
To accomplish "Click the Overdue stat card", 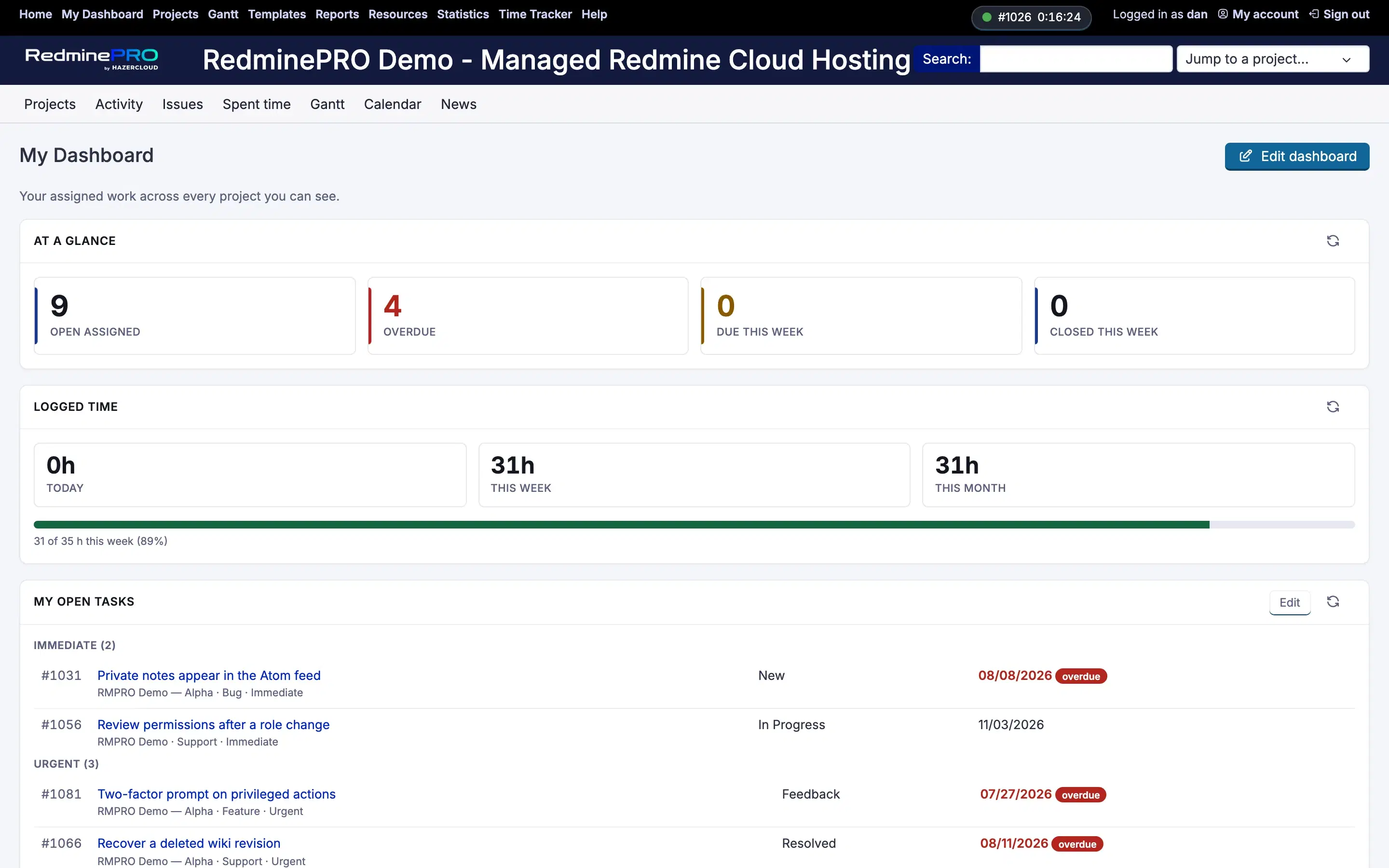I will tap(528, 316).
